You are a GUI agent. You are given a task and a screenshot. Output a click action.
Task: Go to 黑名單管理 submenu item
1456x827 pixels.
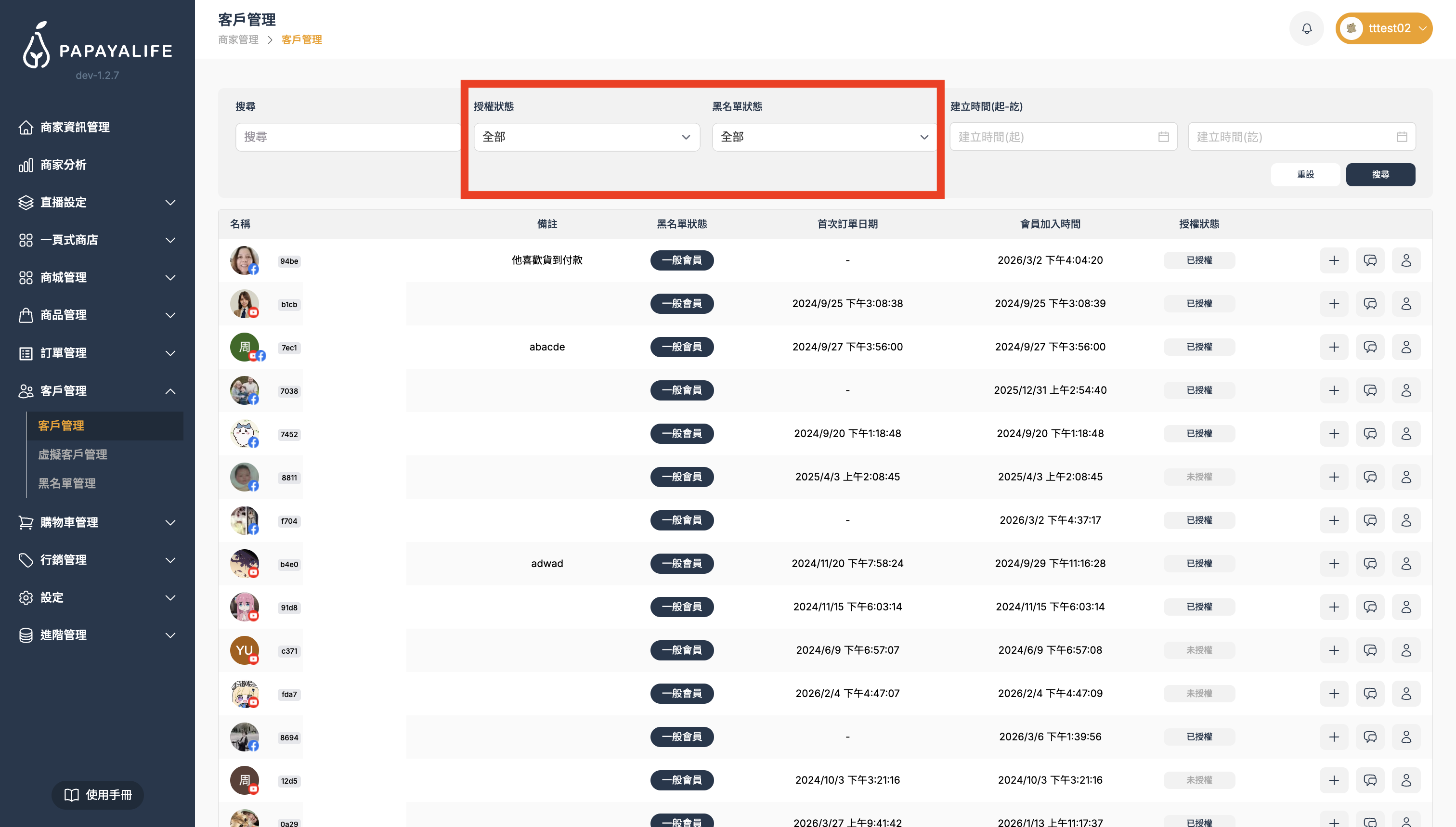click(x=67, y=483)
